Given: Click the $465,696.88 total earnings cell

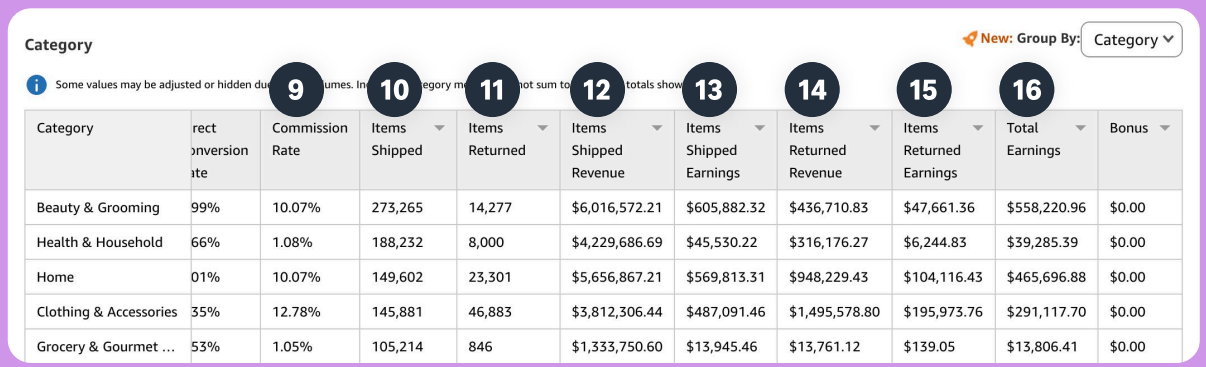Looking at the screenshot, I should coord(1046,277).
